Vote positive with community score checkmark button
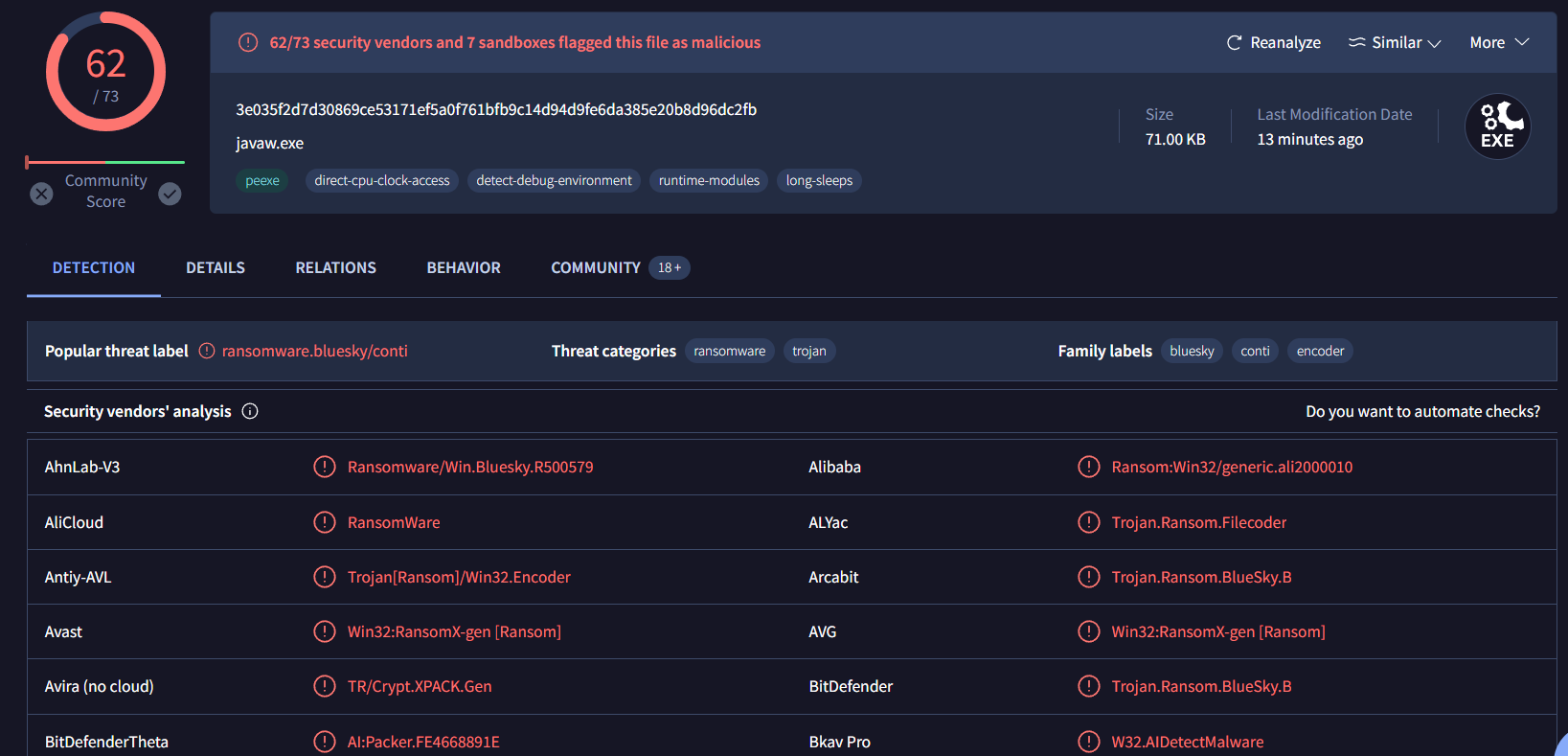Image resolution: width=1568 pixels, height=756 pixels. [170, 194]
